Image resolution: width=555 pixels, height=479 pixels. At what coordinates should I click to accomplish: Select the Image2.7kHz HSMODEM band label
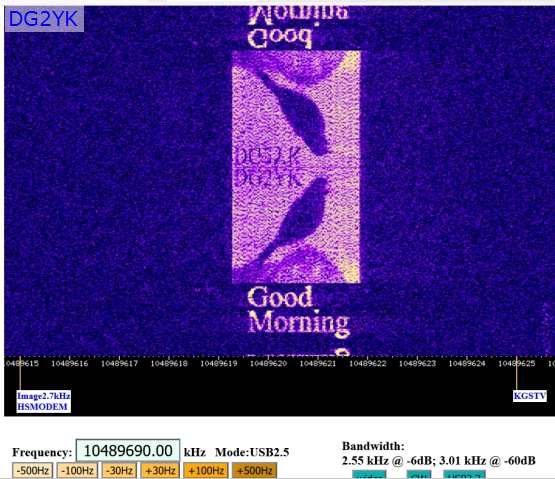(x=44, y=401)
